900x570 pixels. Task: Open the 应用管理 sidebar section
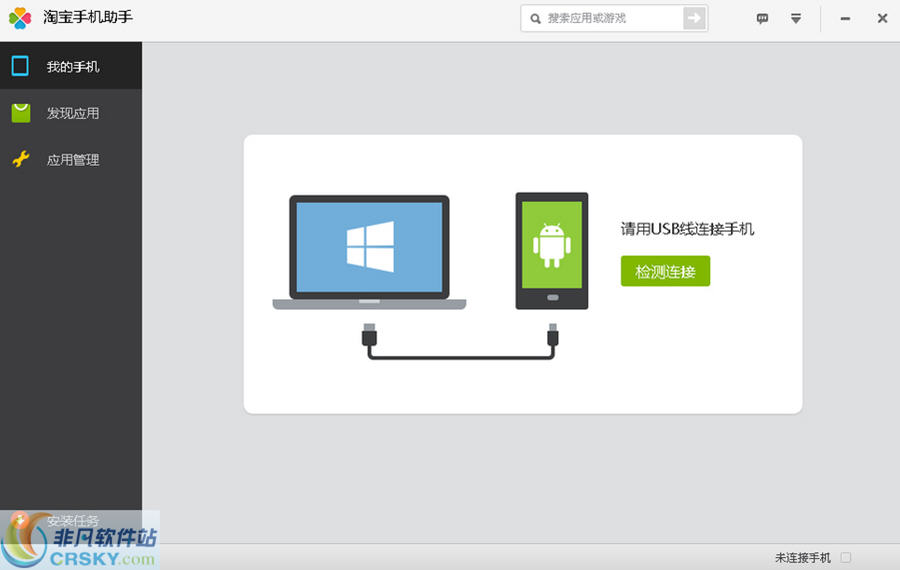(71, 160)
